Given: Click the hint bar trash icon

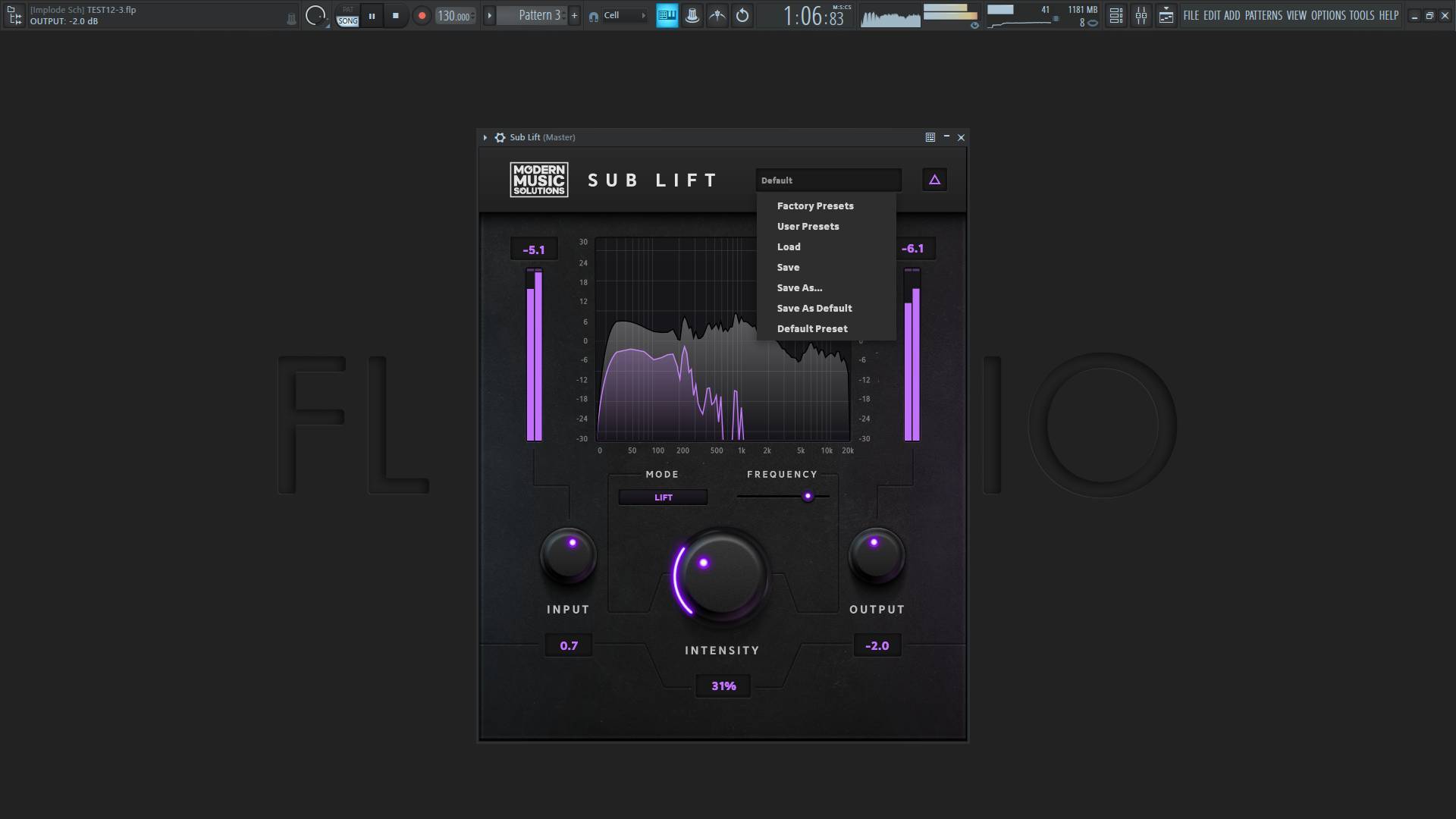Looking at the screenshot, I should coord(291,20).
